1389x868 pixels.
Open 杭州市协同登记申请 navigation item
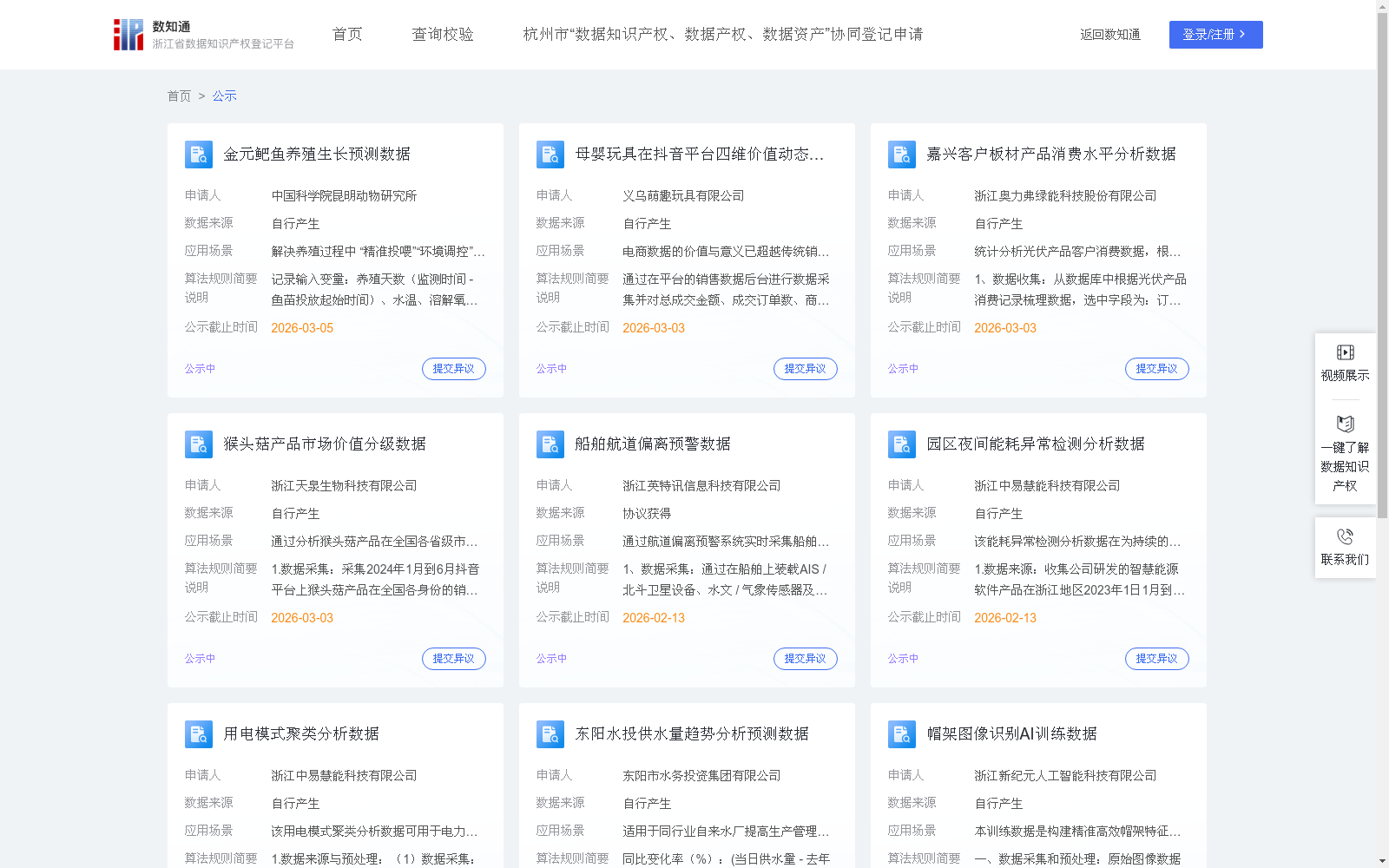(723, 35)
